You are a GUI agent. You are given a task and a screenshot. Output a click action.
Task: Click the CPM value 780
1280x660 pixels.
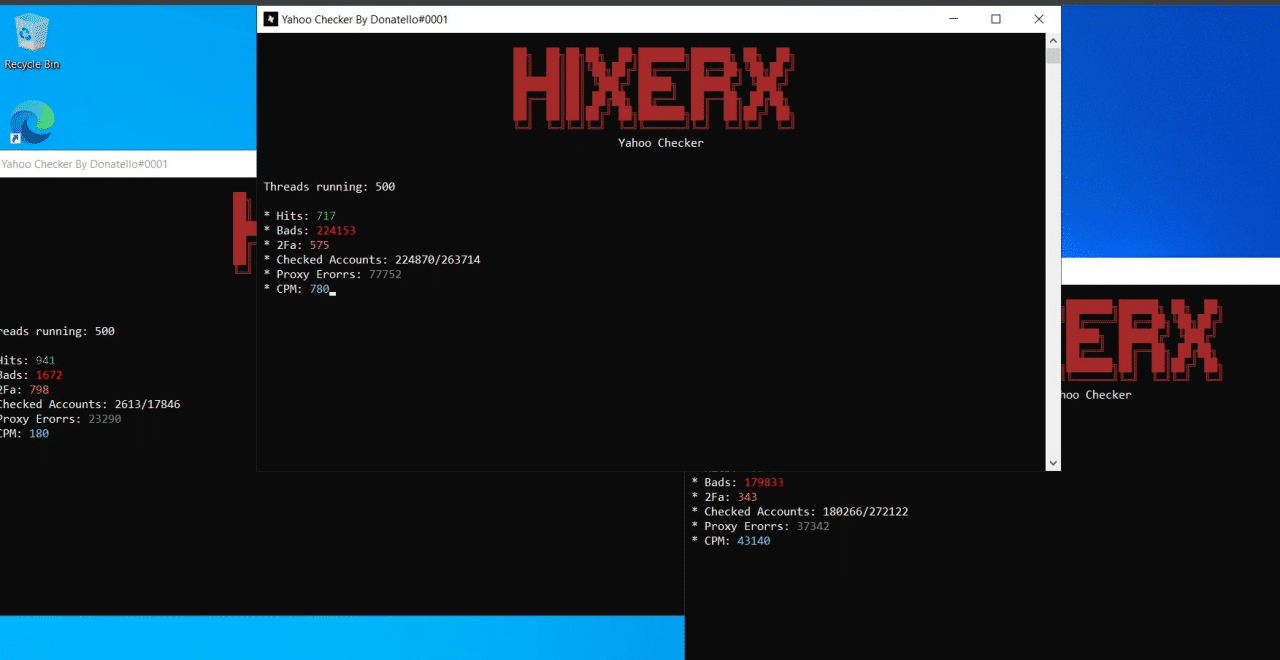point(319,289)
